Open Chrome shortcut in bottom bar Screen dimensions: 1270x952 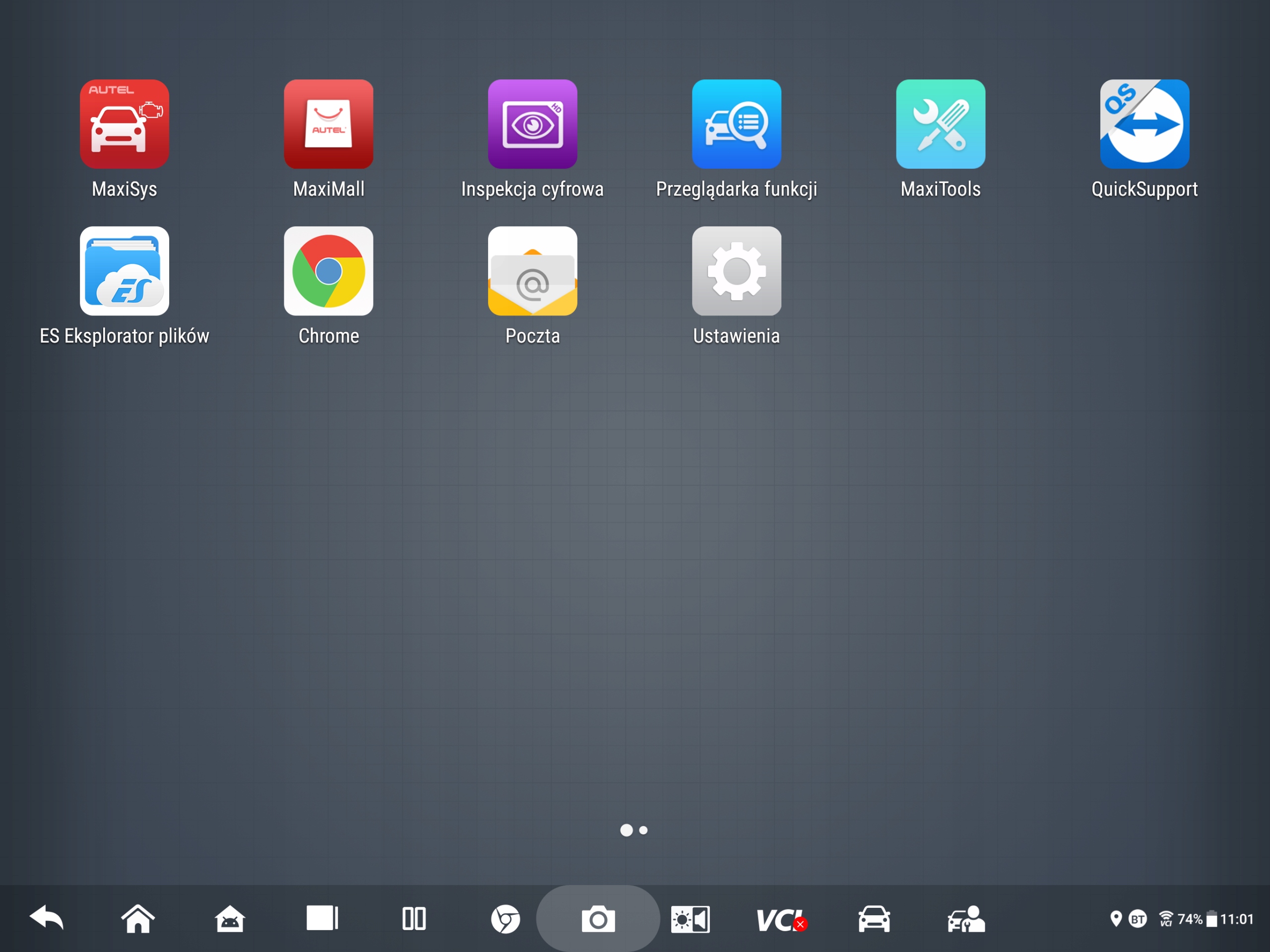tap(506, 919)
